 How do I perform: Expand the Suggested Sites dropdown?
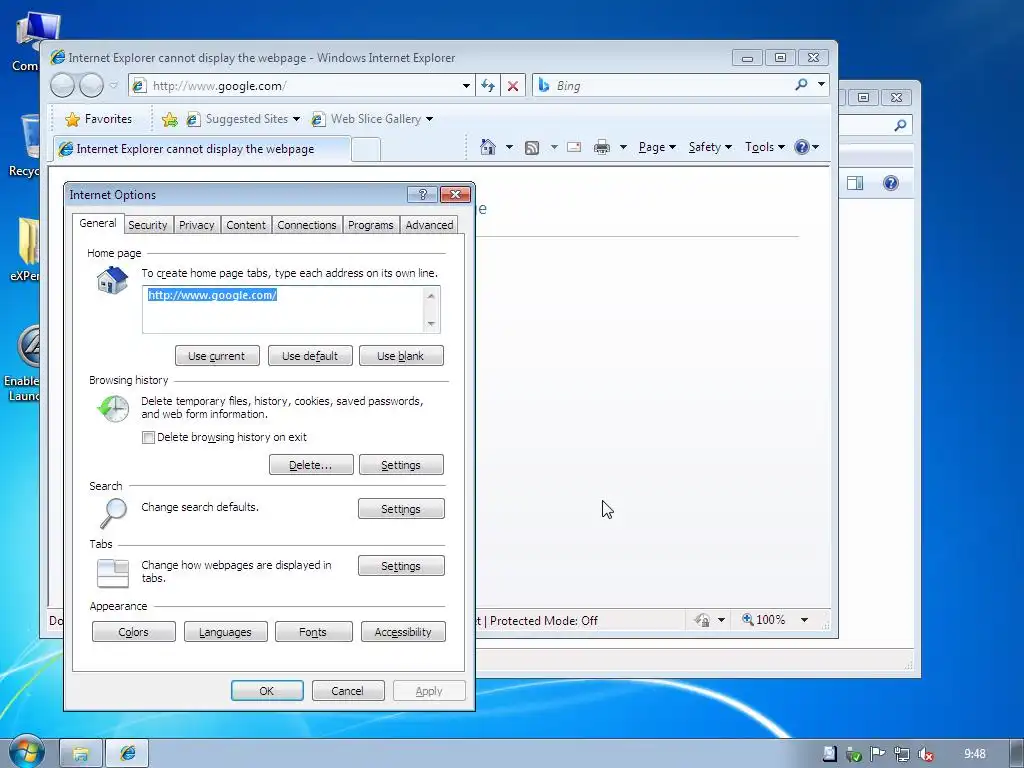point(296,119)
